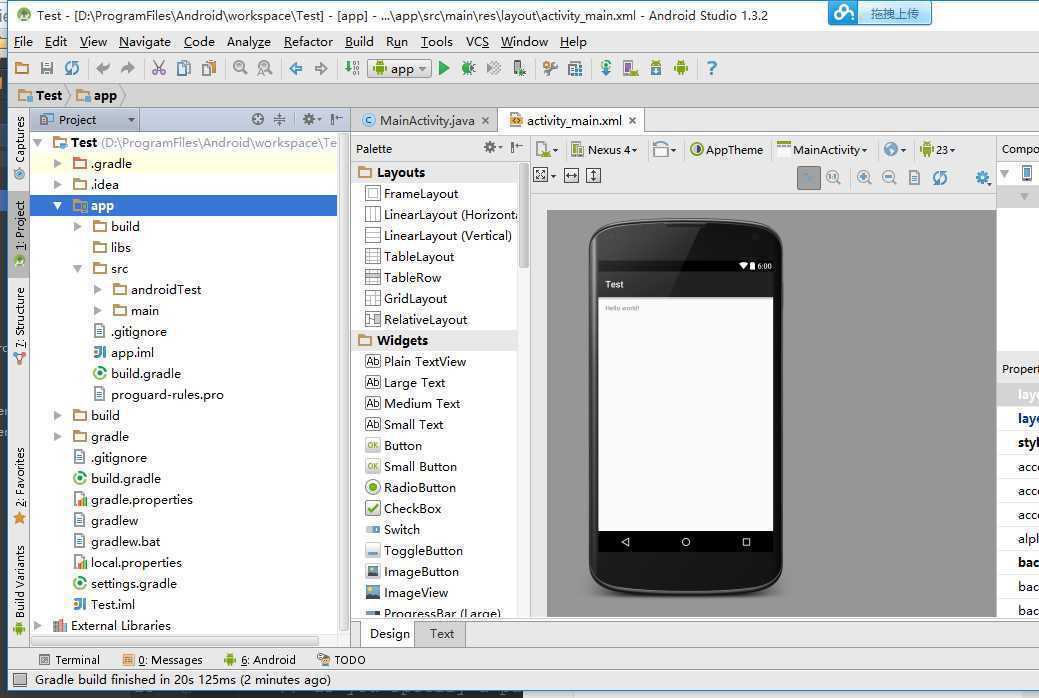This screenshot has height=698, width=1039.
Task: Run the app with green play icon
Action: [x=444, y=68]
